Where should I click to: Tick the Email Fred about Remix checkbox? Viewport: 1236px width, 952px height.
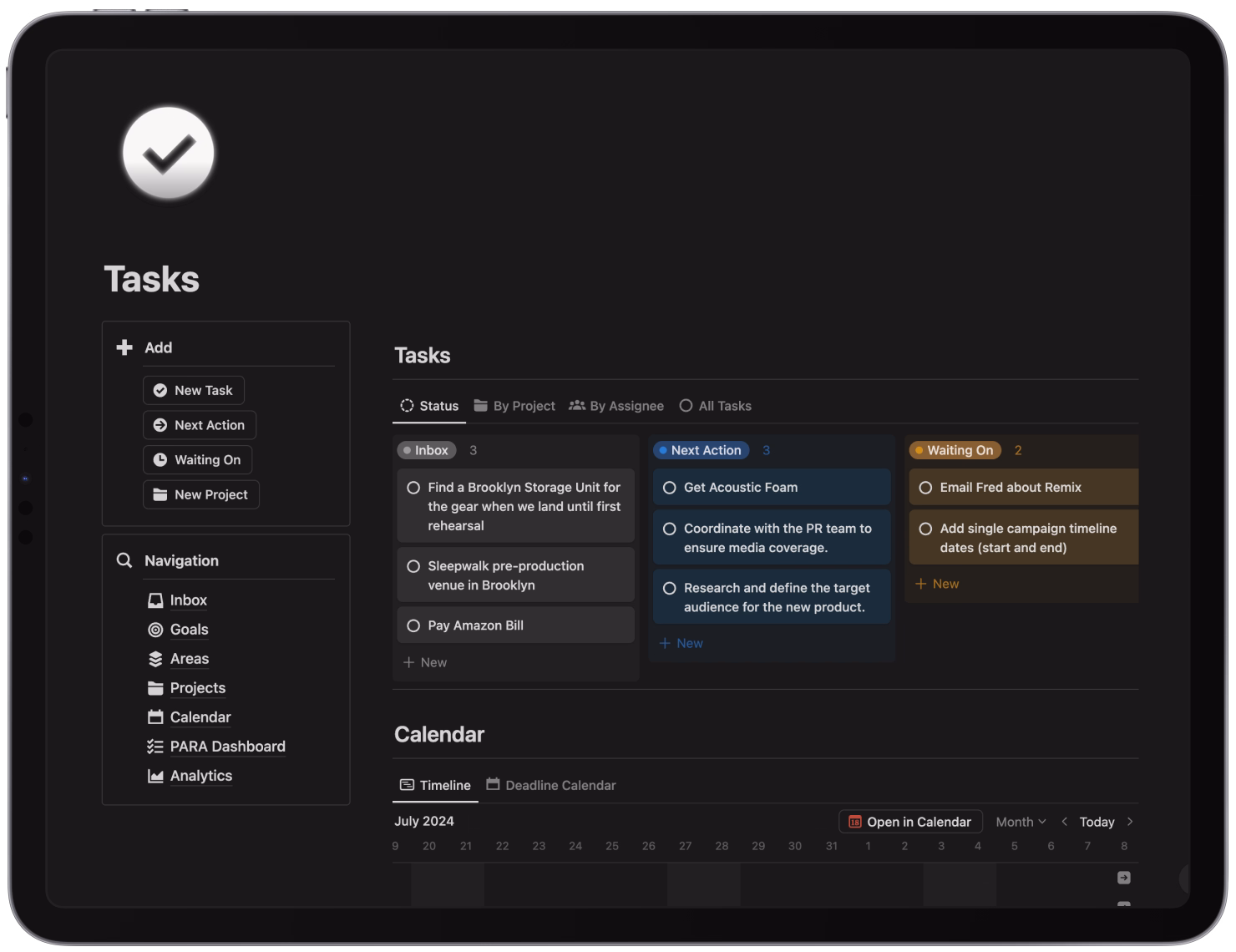coord(925,488)
